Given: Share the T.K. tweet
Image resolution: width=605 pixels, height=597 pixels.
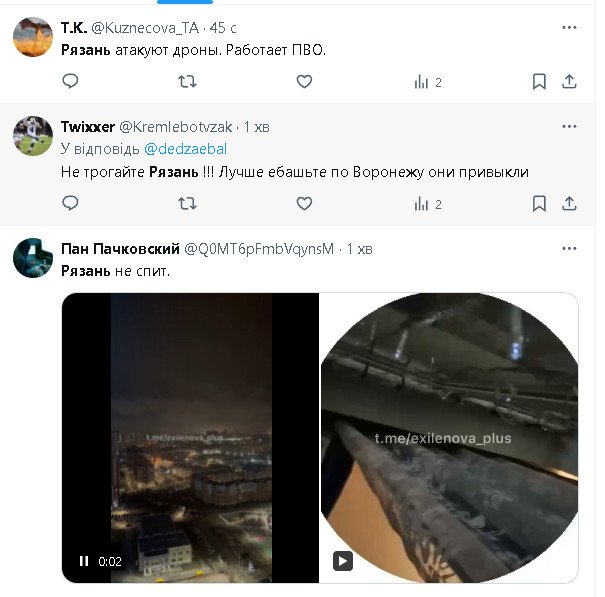Looking at the screenshot, I should (569, 82).
